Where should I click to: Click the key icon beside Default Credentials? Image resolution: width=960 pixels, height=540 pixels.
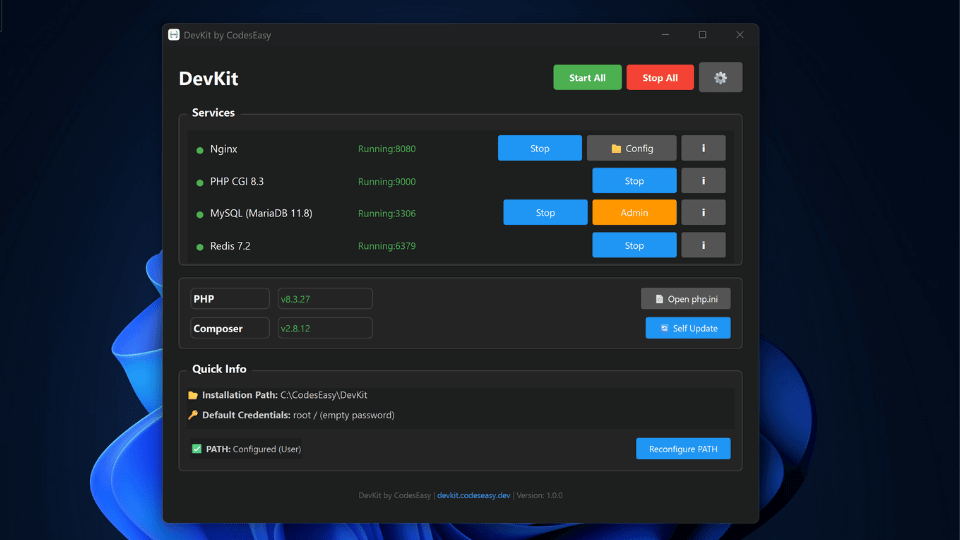[x=193, y=415]
